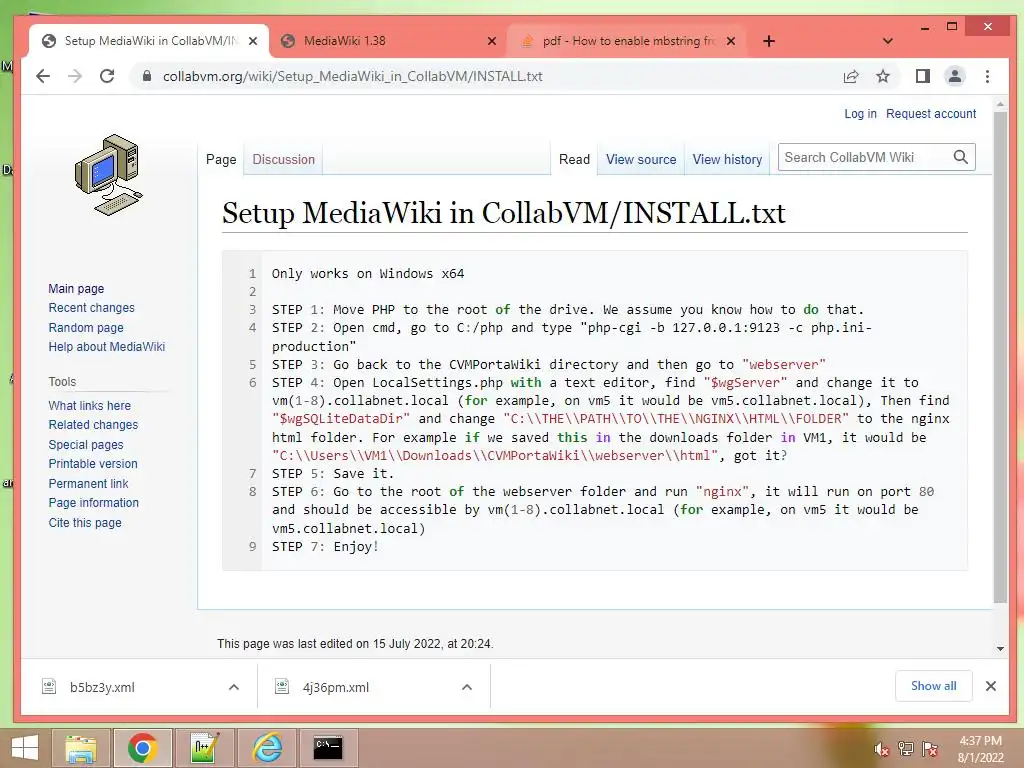Click the address bar URL

tap(353, 76)
